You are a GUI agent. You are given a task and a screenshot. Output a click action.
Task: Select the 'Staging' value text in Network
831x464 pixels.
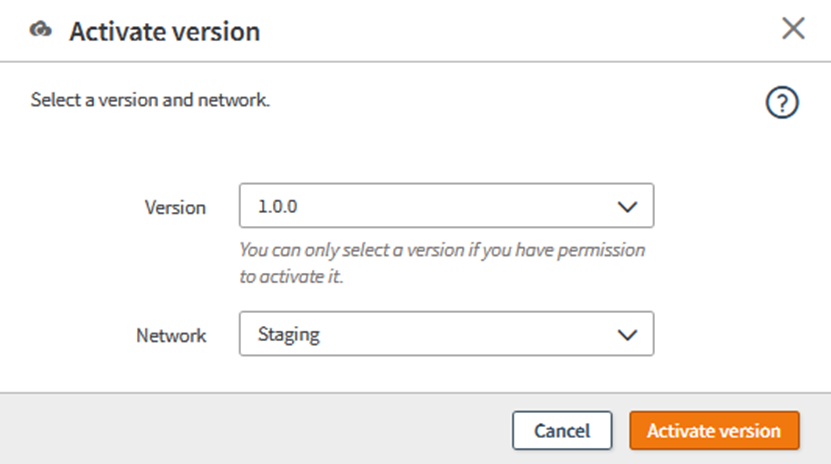(288, 335)
